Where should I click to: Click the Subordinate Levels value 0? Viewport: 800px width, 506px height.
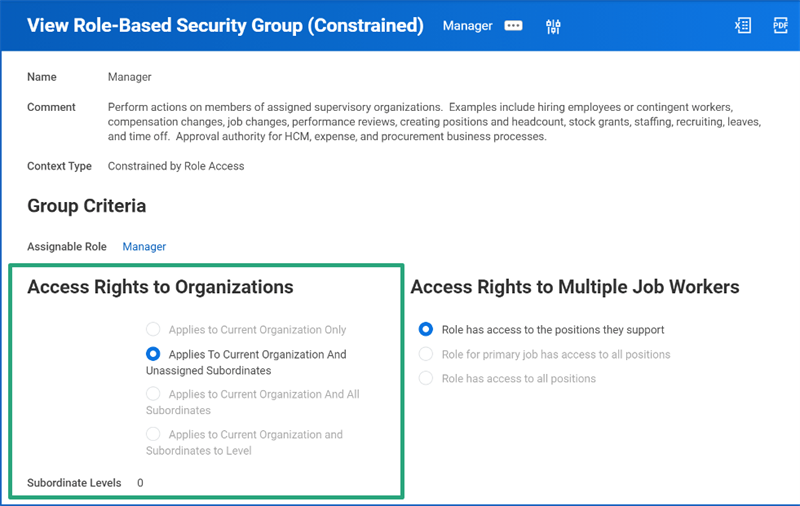pos(140,483)
